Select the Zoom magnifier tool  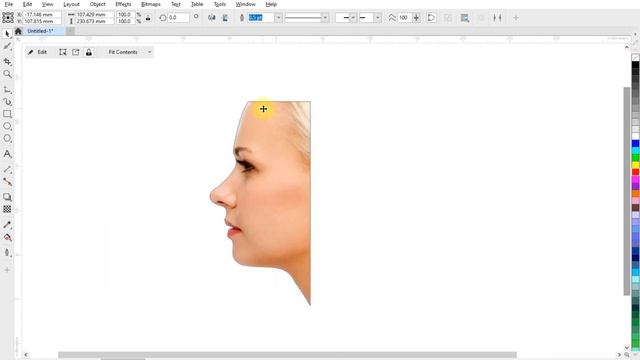click(7, 74)
